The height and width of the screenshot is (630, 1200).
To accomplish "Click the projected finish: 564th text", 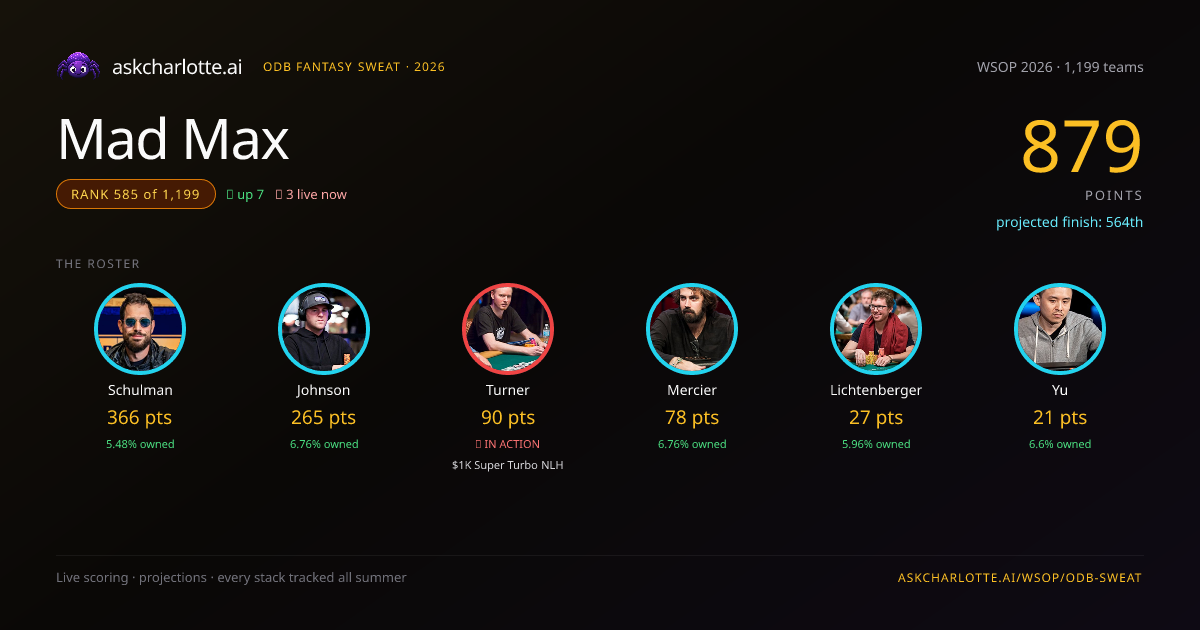I will (1069, 222).
